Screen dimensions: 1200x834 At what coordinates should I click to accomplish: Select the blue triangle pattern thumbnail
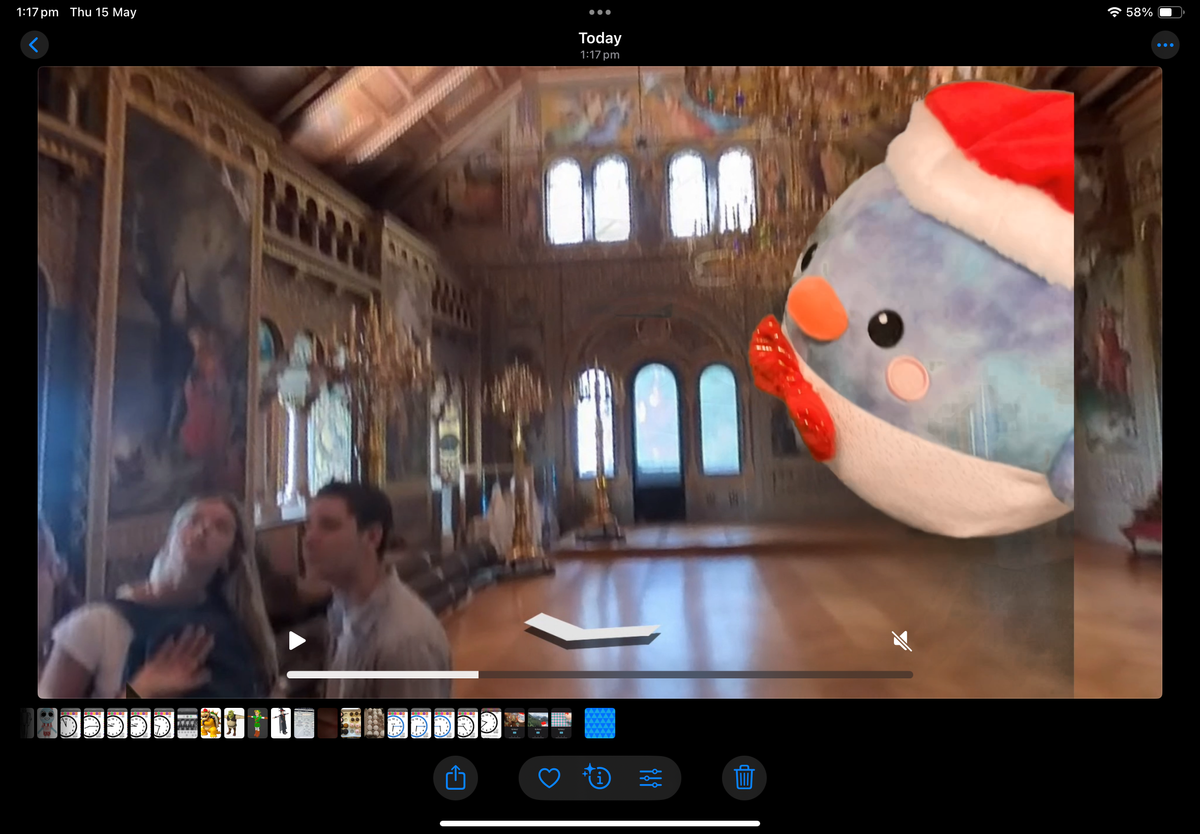[600, 723]
